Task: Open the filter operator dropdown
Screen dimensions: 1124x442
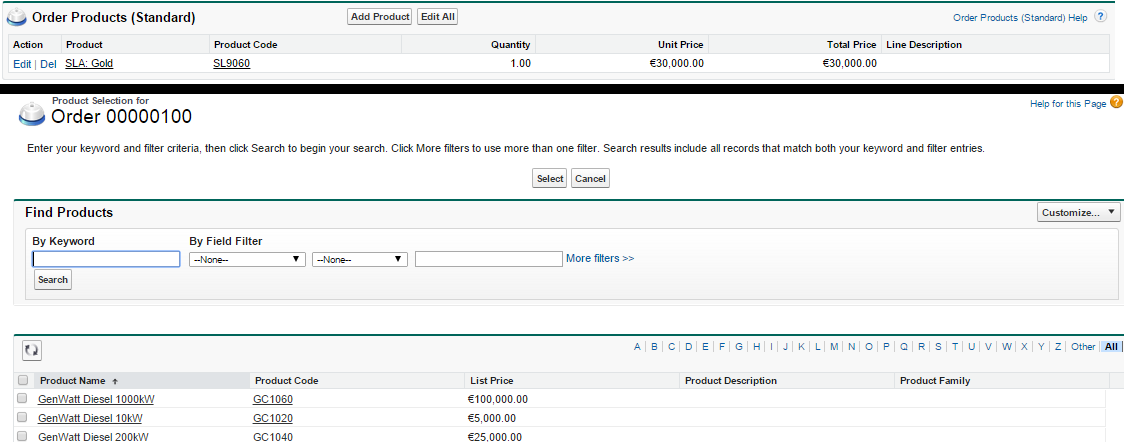Action: pos(359,259)
